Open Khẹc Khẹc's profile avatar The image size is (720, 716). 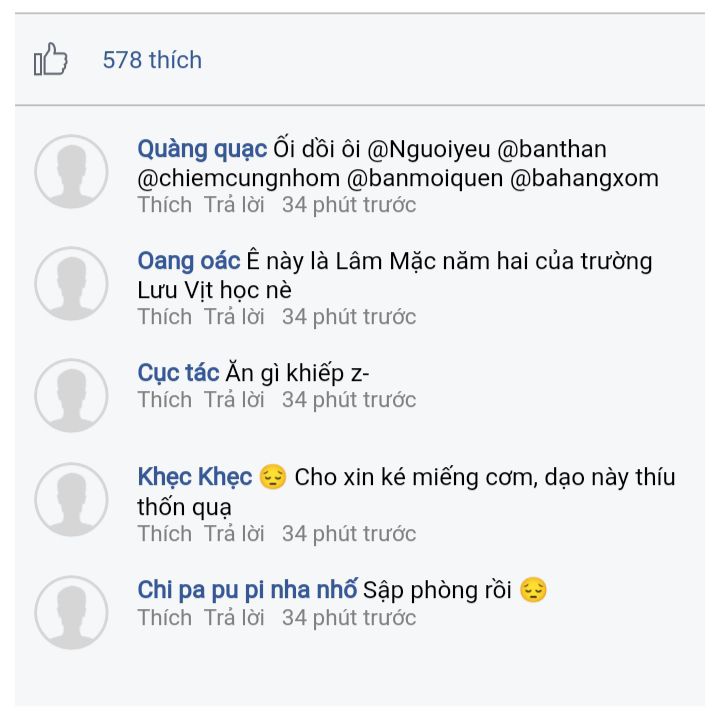[71, 500]
